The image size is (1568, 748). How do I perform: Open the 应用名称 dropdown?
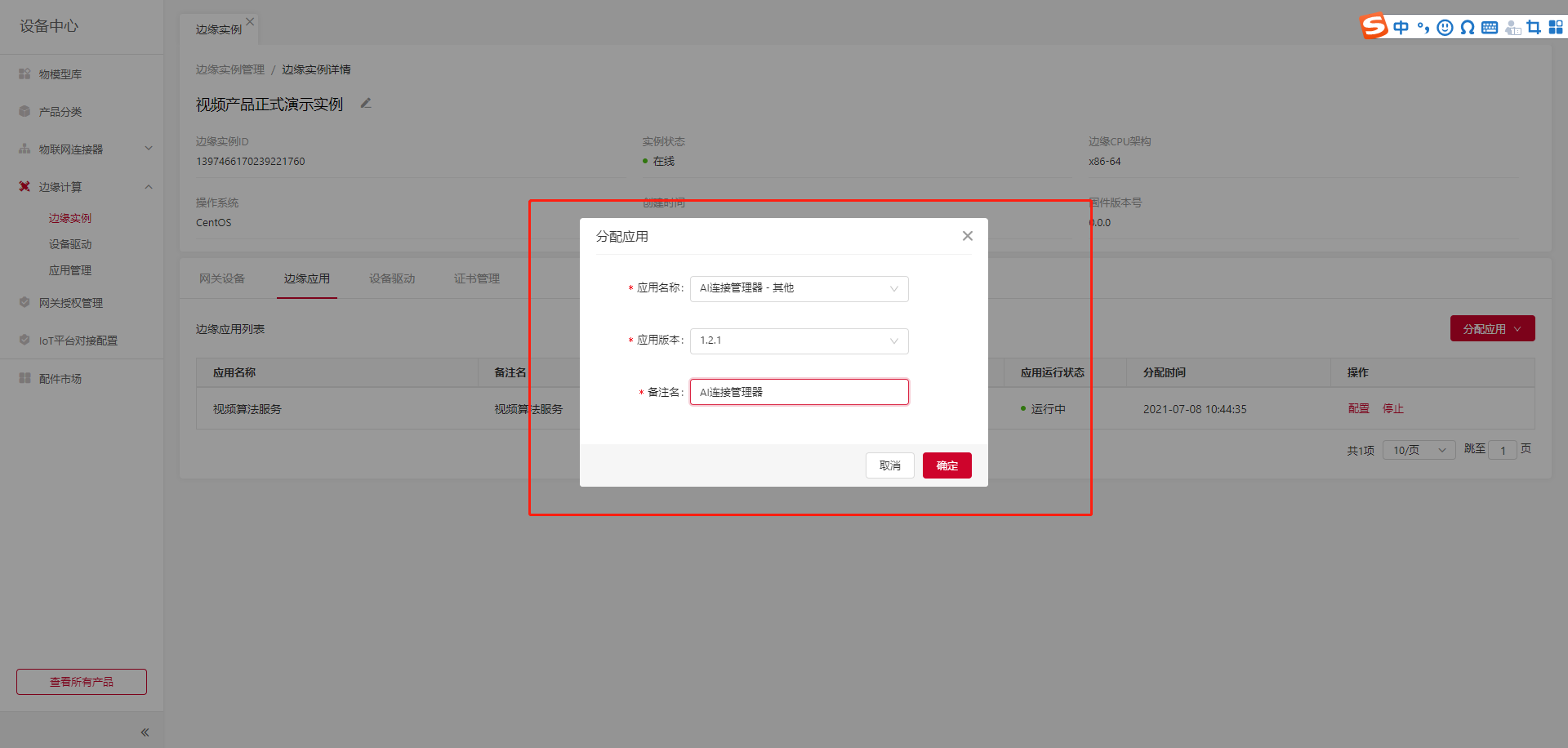coord(799,288)
